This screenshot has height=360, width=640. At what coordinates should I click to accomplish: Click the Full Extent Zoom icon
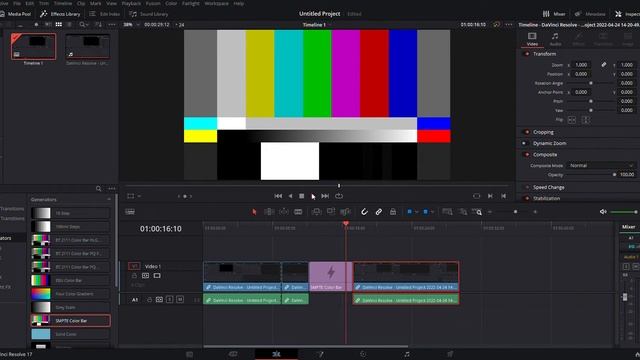coord(447,212)
